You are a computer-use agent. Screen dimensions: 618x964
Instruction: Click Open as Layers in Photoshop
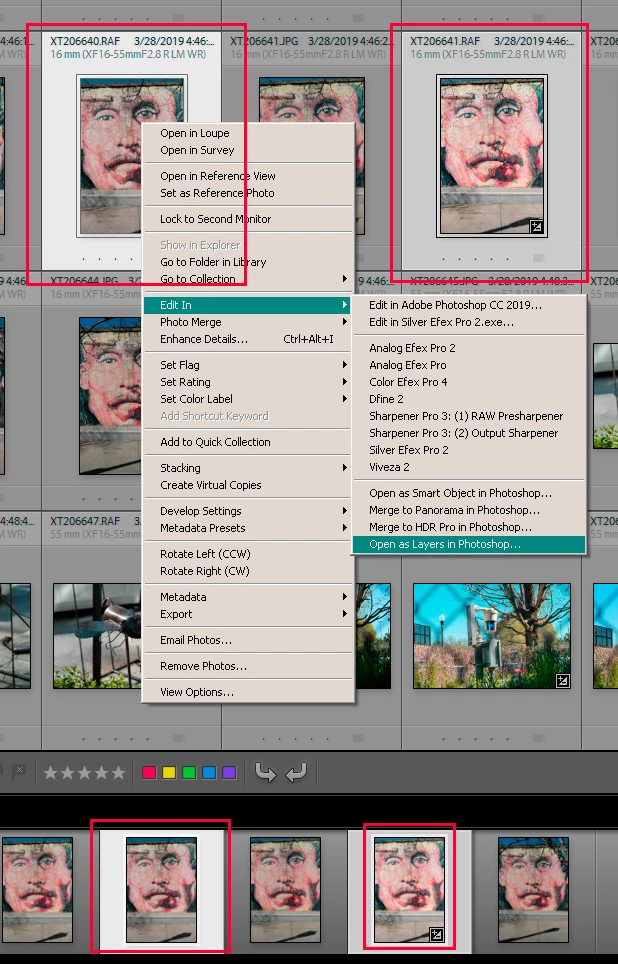click(469, 544)
